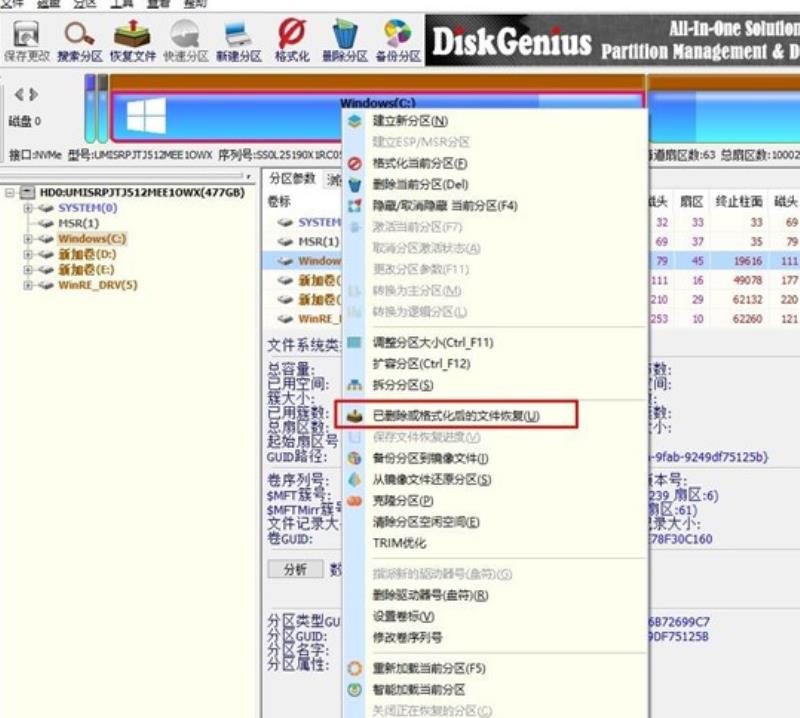The image size is (800, 718).
Task: Launch the 恢复文件 recovery tool
Action: [133, 41]
